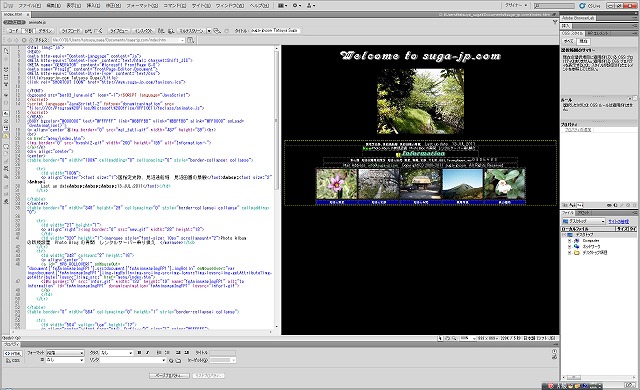Click the タイトル (Title) text field
640x390 pixels.
pos(275,31)
